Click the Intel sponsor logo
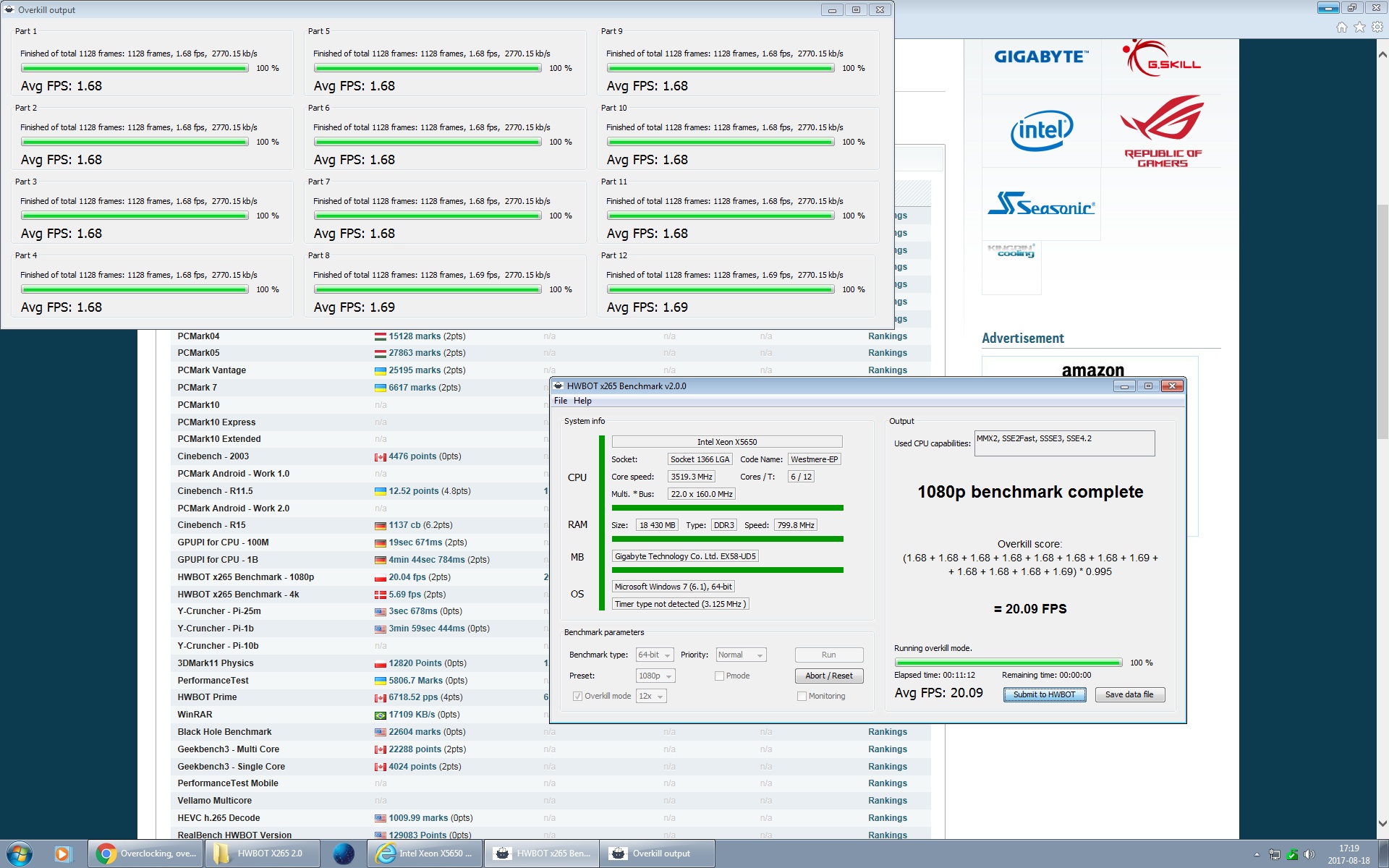The image size is (1389, 868). 1041,131
